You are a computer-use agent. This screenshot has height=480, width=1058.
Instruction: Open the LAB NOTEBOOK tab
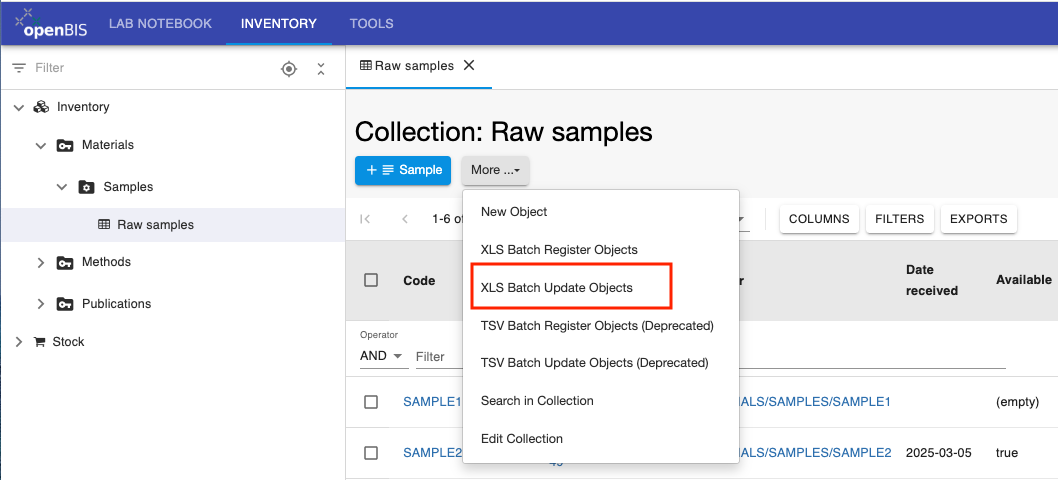161,24
